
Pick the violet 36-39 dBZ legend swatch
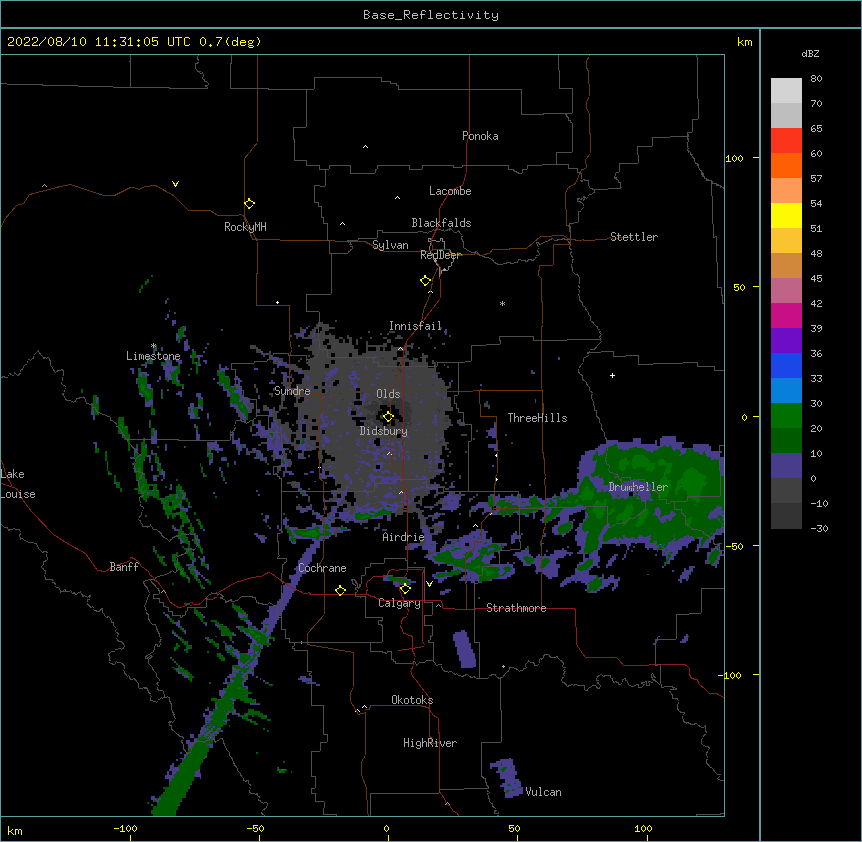click(786, 341)
